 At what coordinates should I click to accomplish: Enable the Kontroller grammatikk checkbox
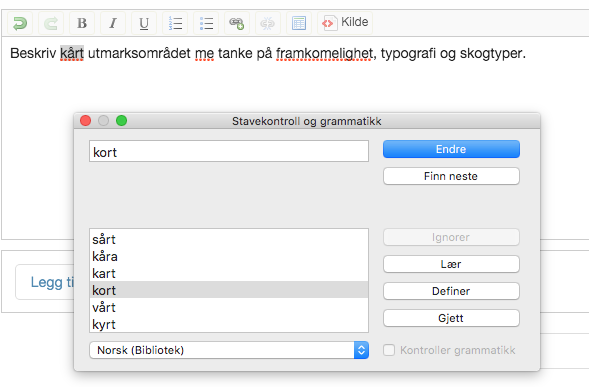pyautogui.click(x=389, y=350)
